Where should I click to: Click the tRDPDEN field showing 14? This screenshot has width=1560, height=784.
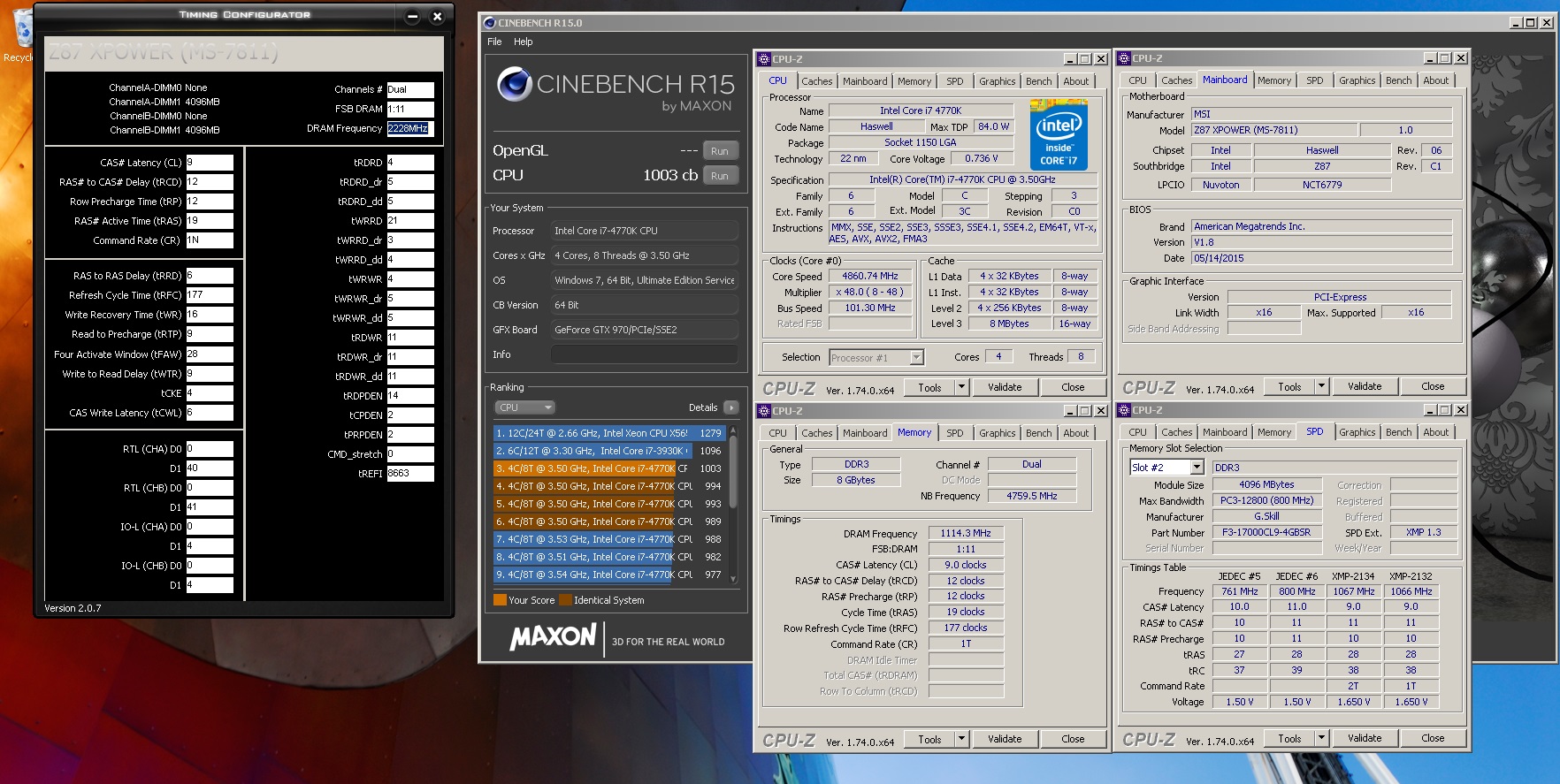[410, 396]
